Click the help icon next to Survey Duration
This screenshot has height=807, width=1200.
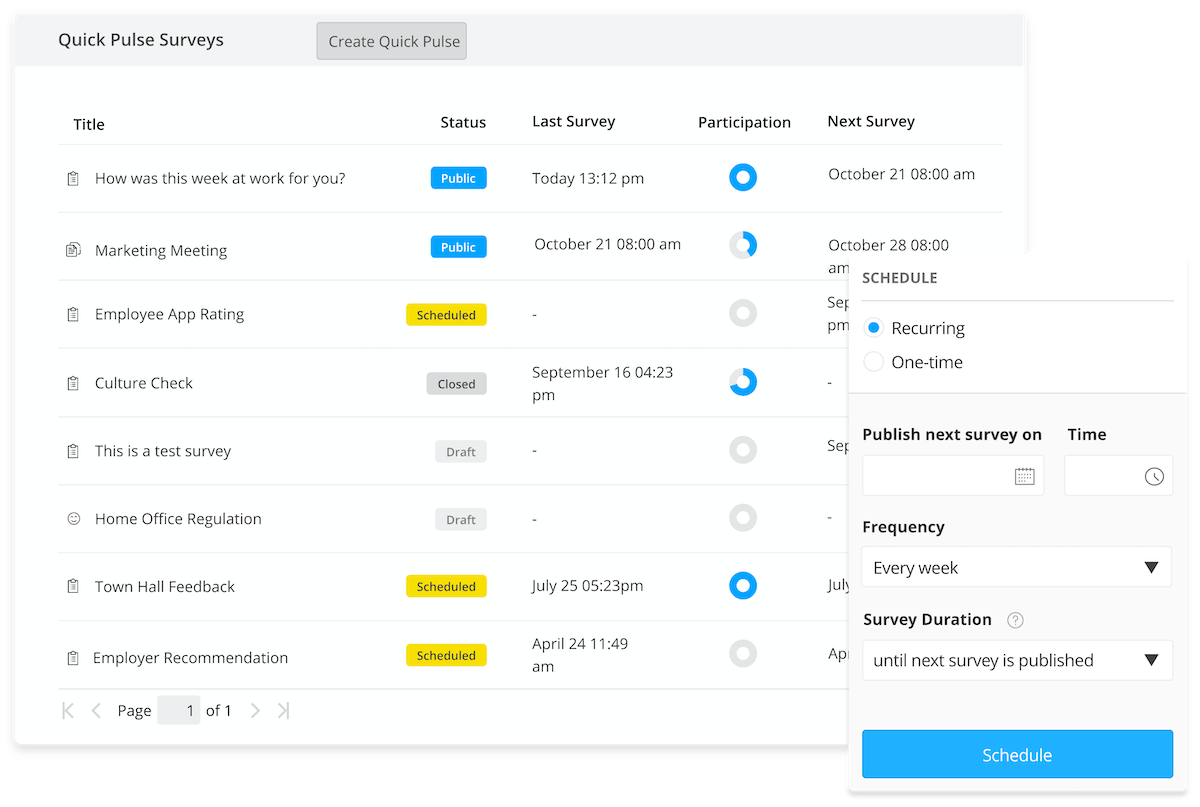(x=1015, y=620)
